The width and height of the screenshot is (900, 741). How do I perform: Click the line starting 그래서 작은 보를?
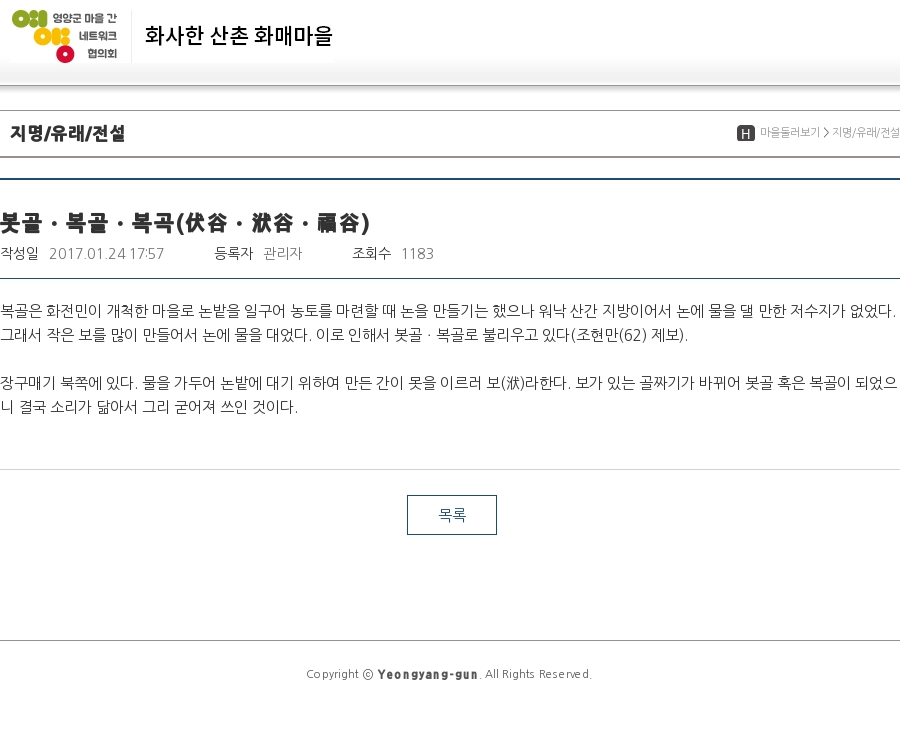344,335
